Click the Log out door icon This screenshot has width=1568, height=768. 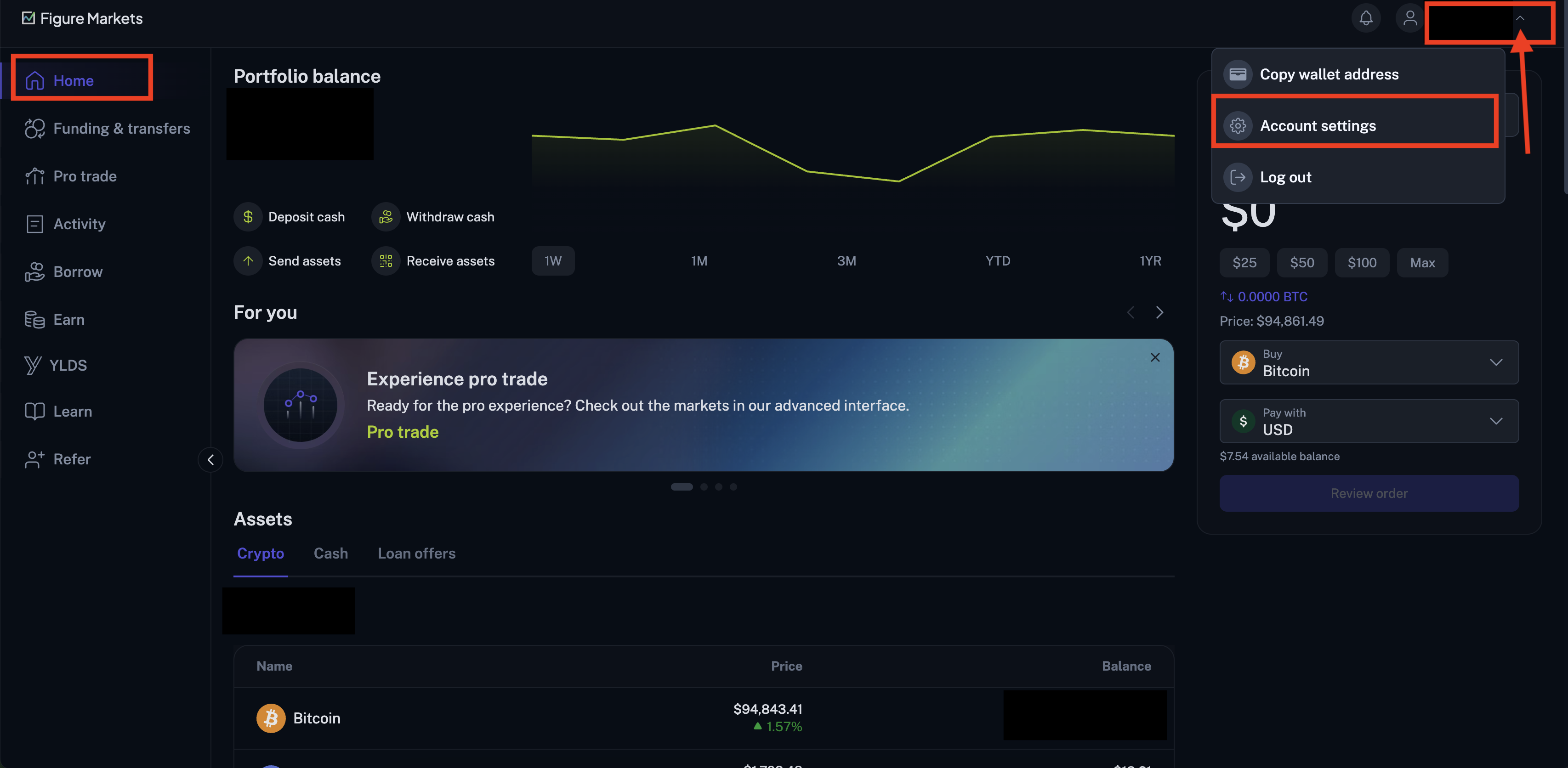(x=1238, y=177)
